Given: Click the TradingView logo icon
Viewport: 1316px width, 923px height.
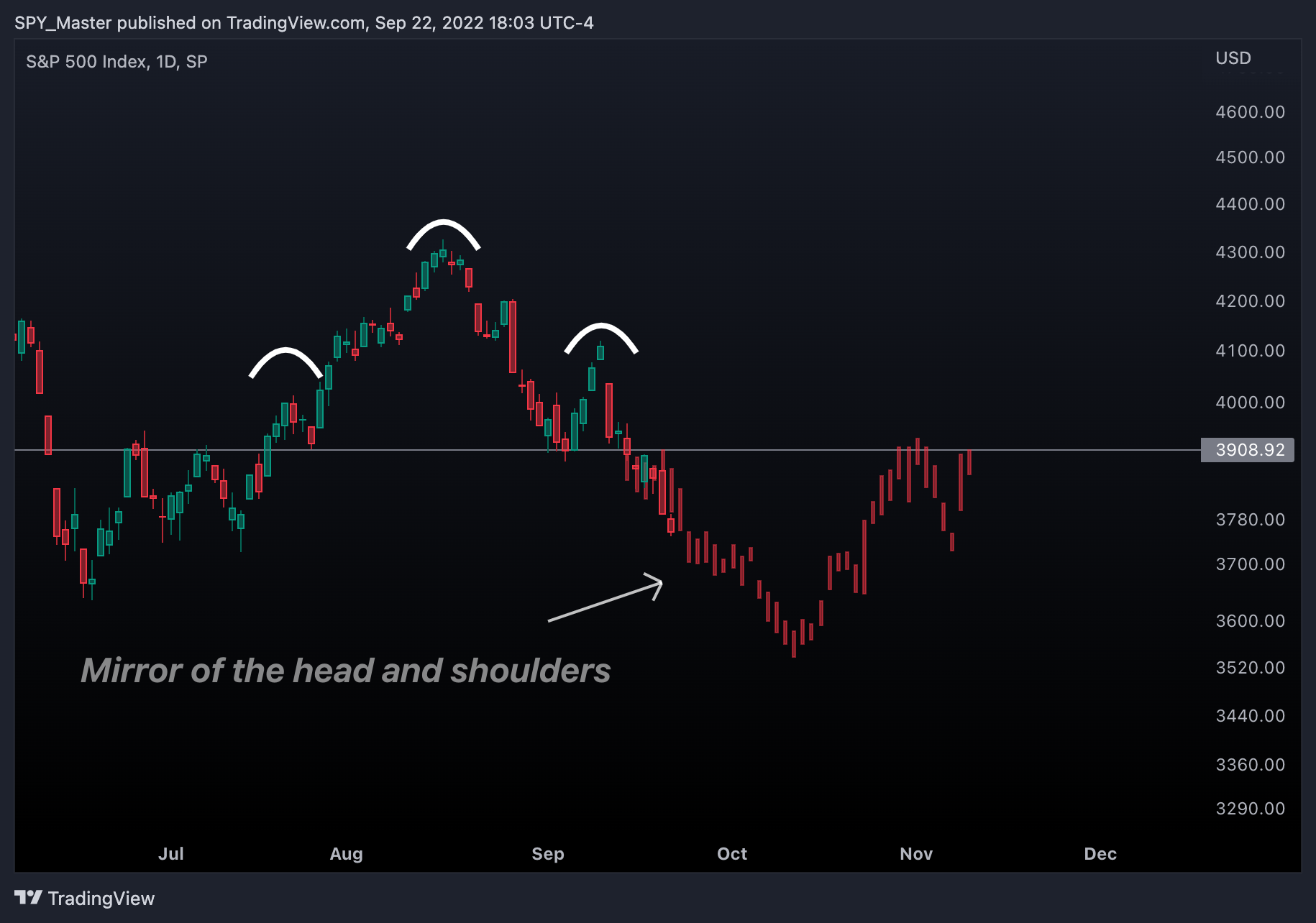Looking at the screenshot, I should (x=28, y=898).
